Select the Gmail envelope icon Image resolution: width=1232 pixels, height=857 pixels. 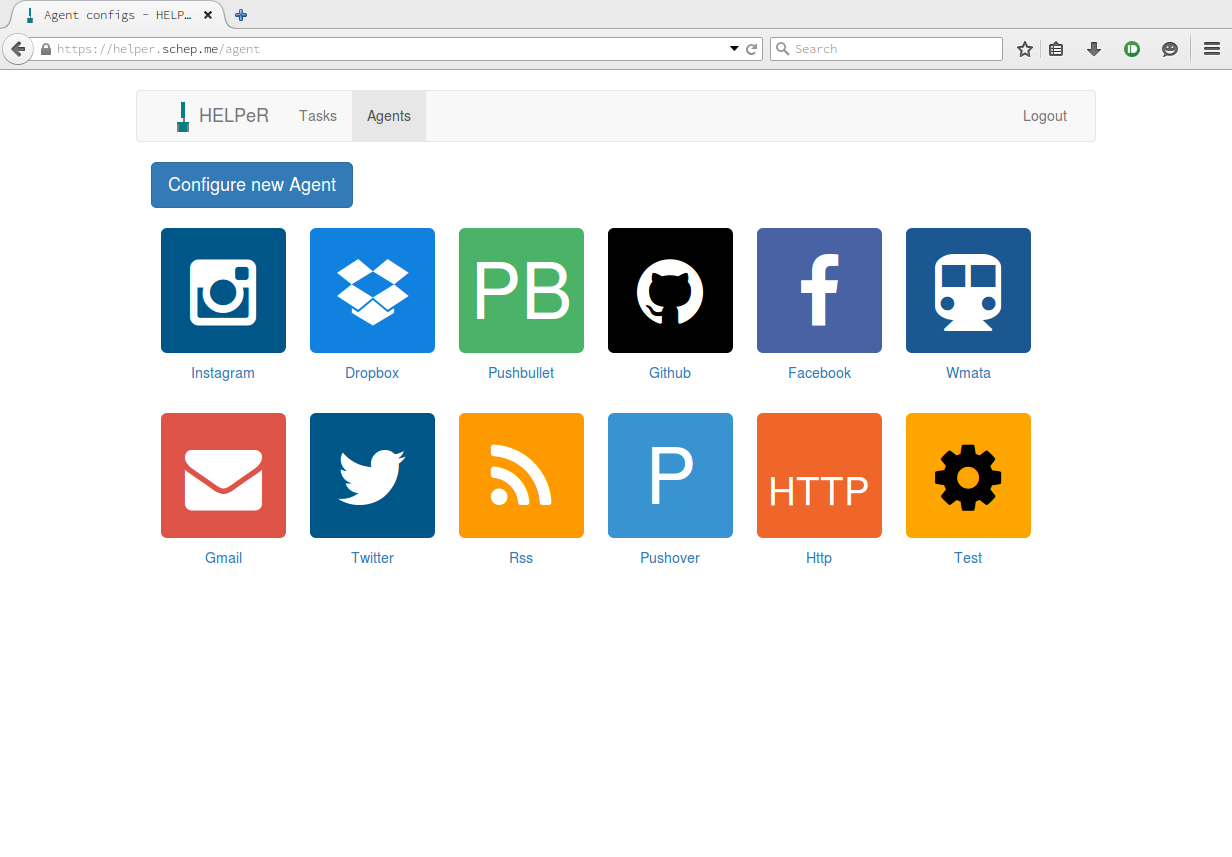point(223,476)
